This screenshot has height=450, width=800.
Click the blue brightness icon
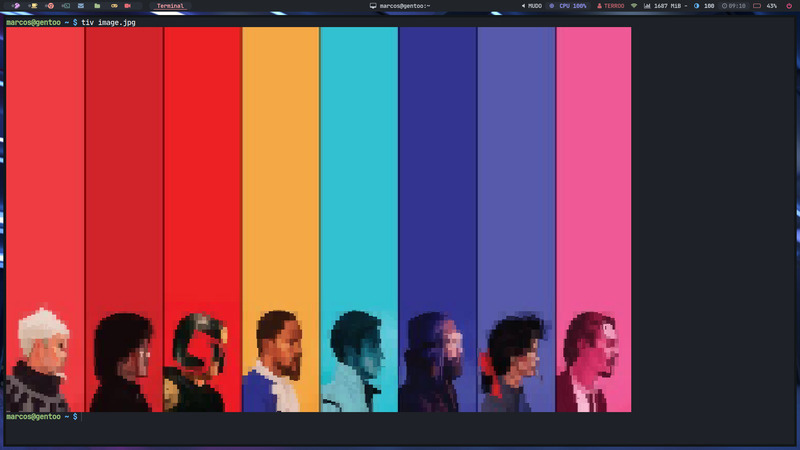tap(696, 6)
